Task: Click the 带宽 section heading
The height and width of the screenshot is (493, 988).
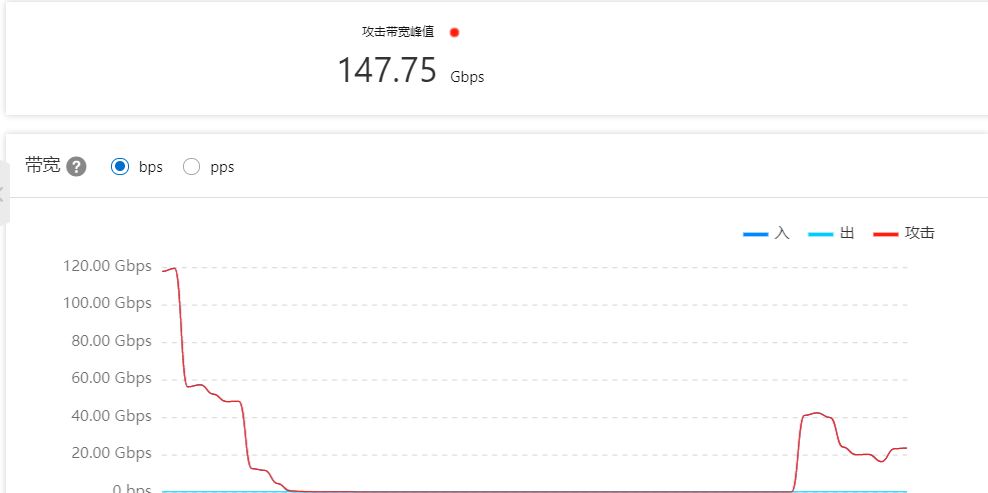Action: point(43,166)
